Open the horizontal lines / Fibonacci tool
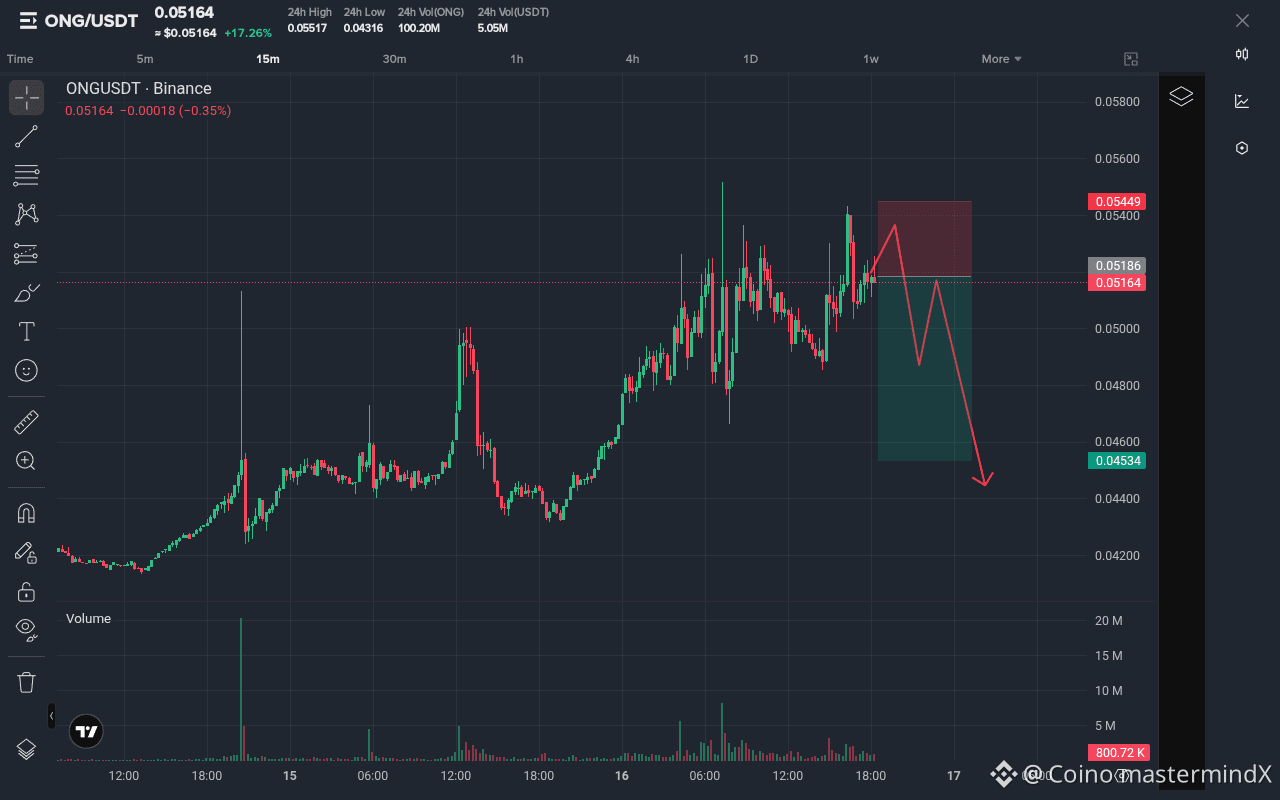Screen dimensions: 1280x800 coord(27,176)
